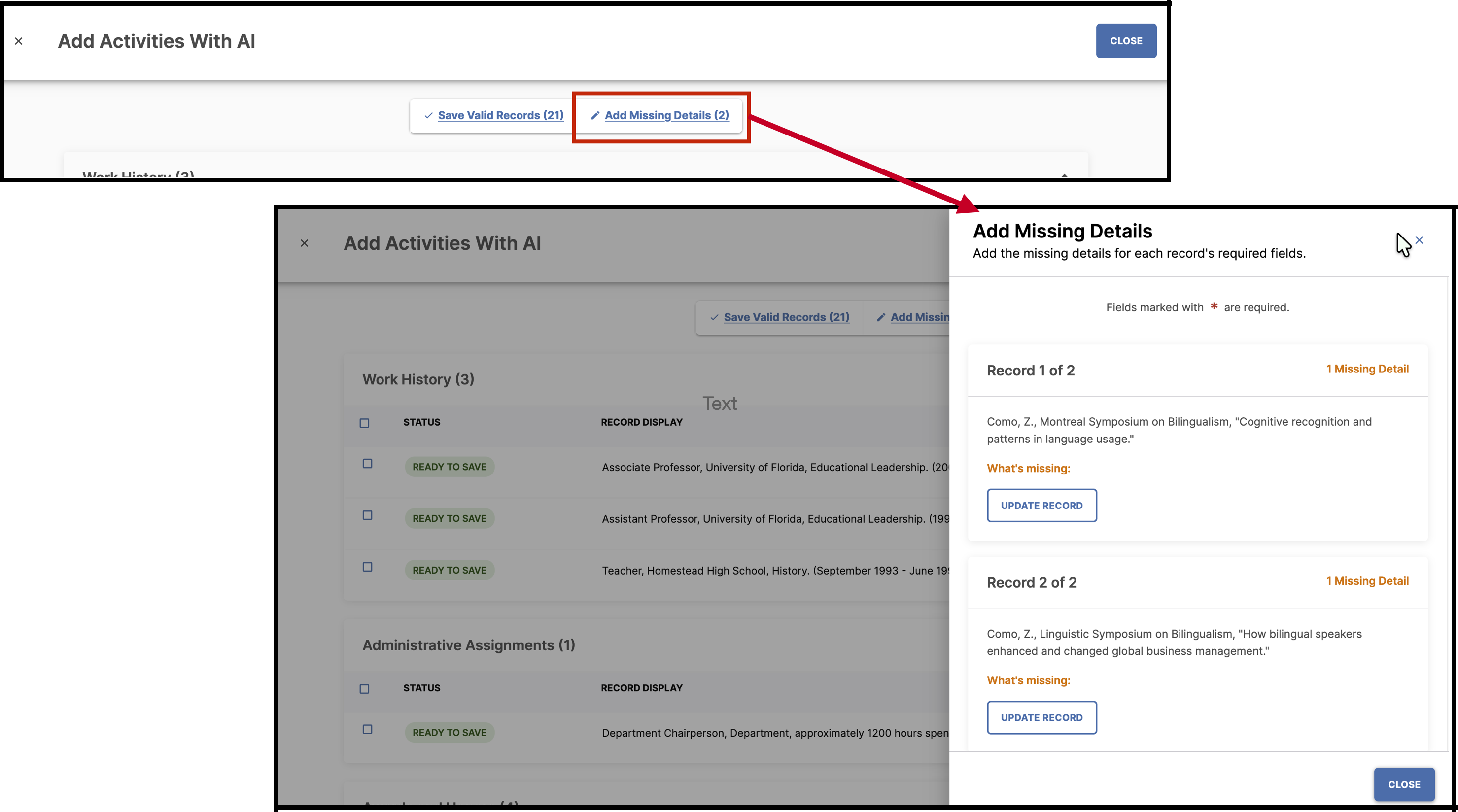Click Associate Professor, University of Florida record text
This screenshot has height=812, width=1458.
[x=775, y=468]
